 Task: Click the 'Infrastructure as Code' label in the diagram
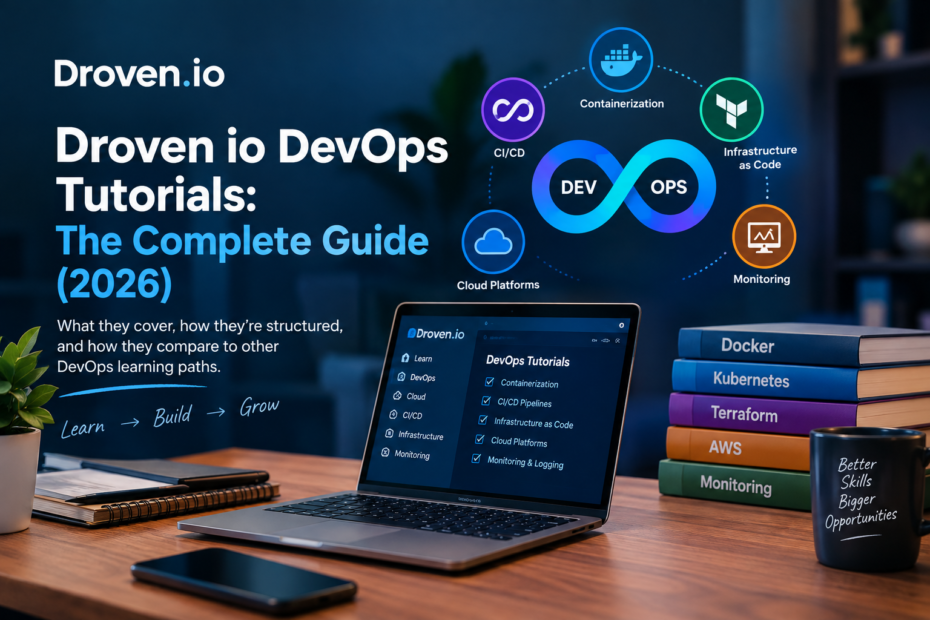coord(760,158)
